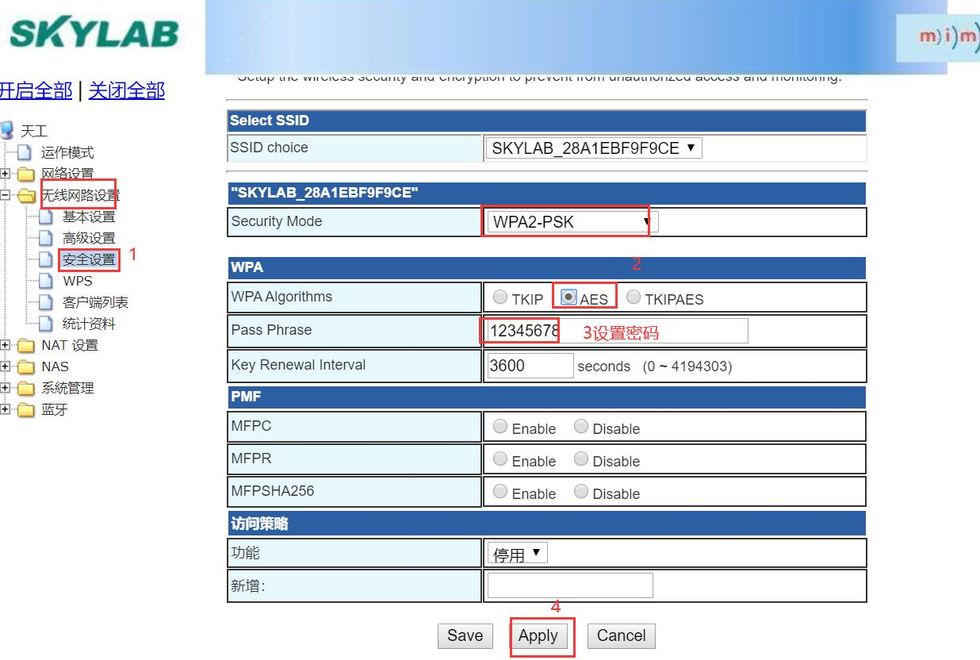This screenshot has height=660, width=980.
Task: Open 高级设置 in the sidebar tree
Action: pyautogui.click(x=89, y=238)
